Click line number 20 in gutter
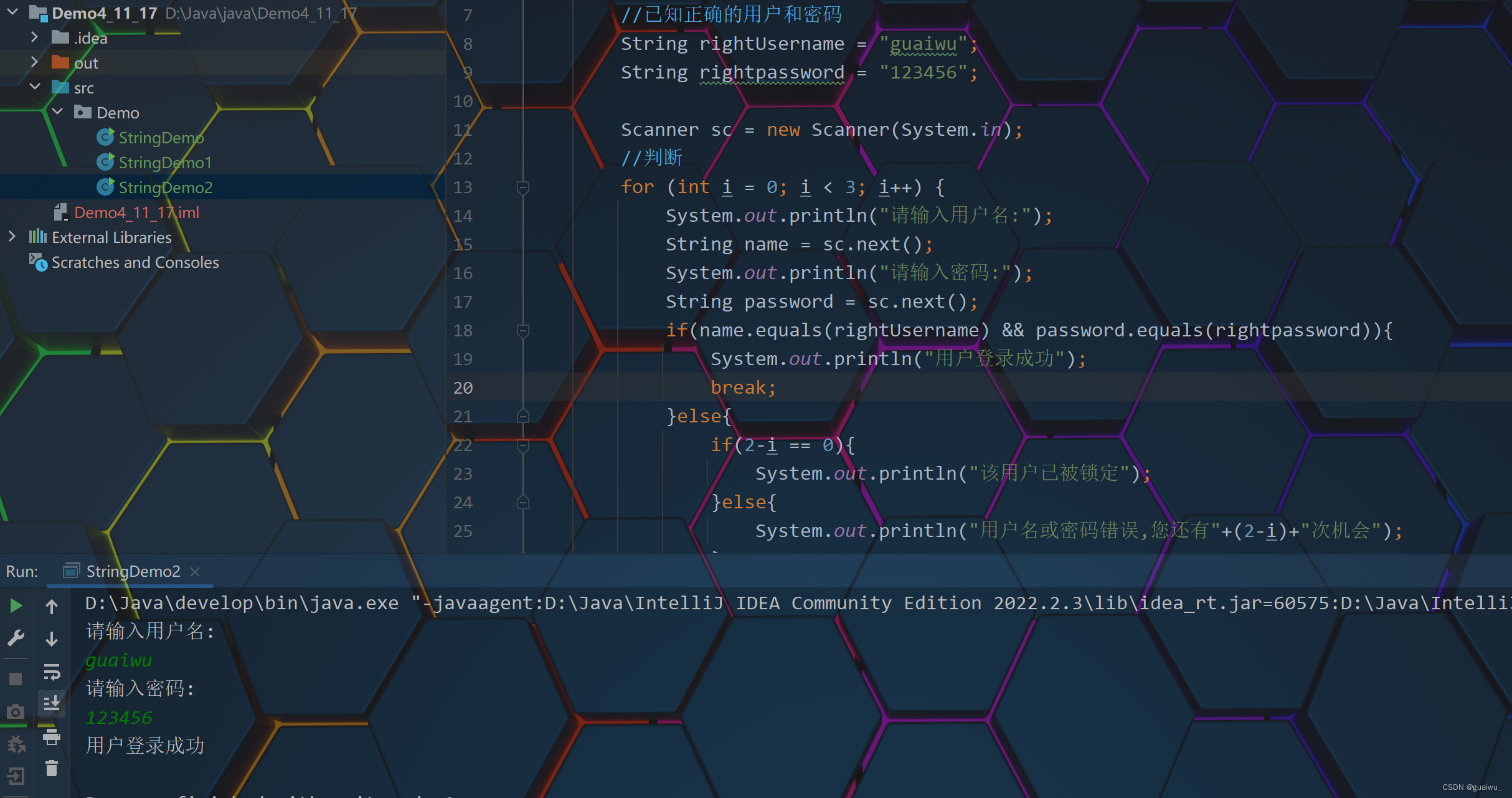 coord(463,387)
